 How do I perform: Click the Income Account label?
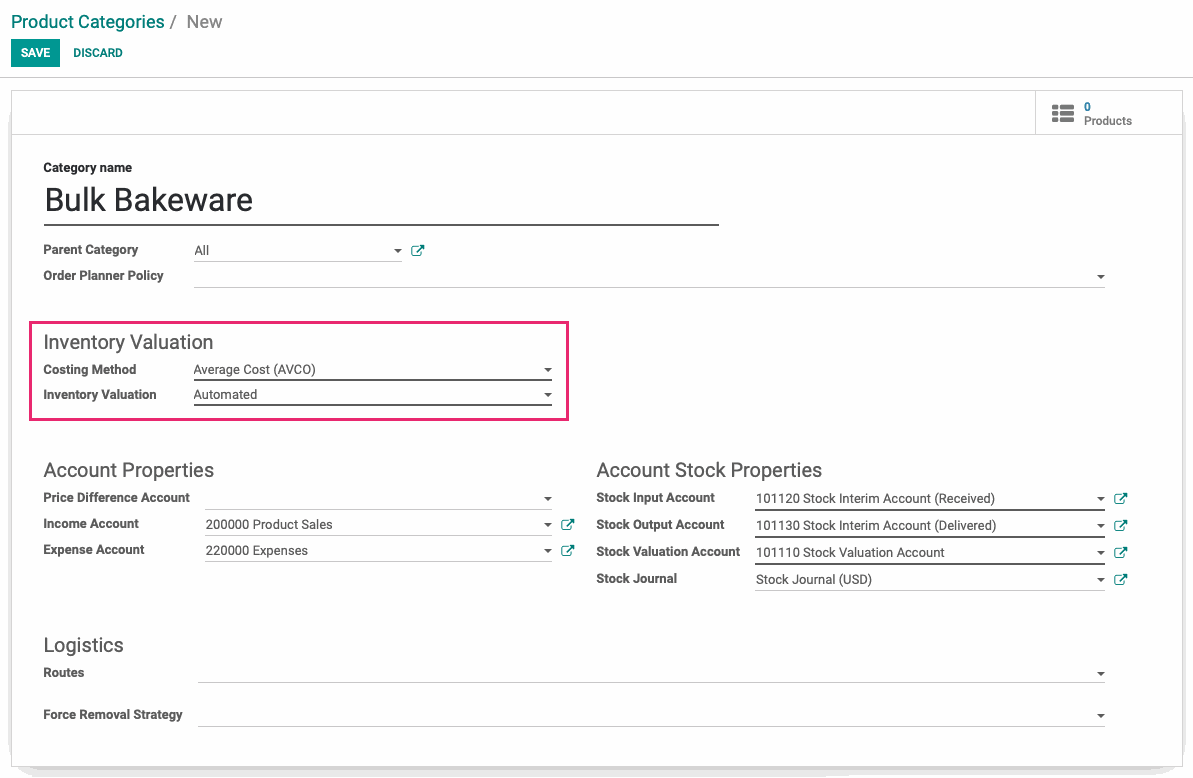point(91,523)
